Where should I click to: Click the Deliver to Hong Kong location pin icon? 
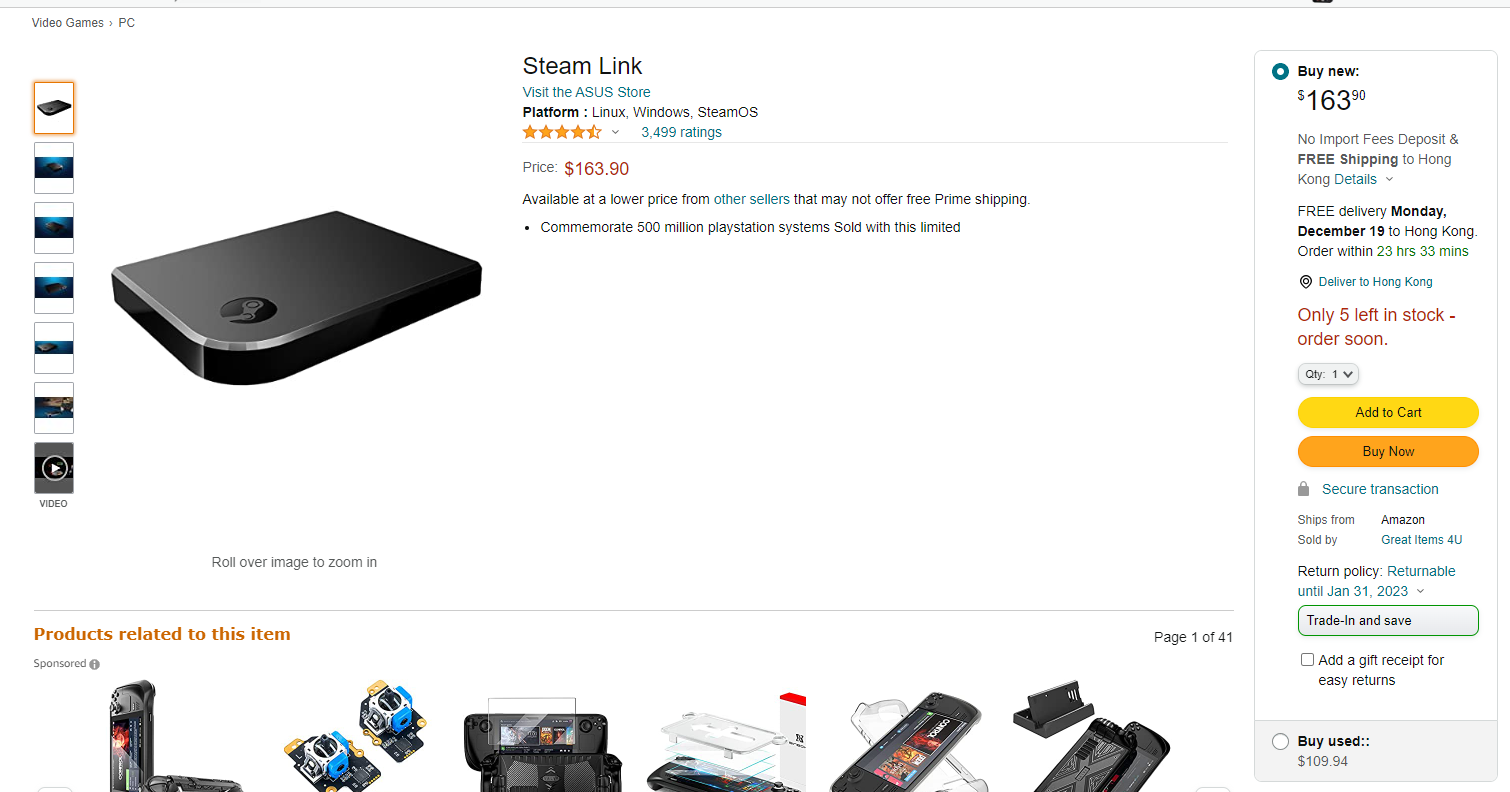1305,282
